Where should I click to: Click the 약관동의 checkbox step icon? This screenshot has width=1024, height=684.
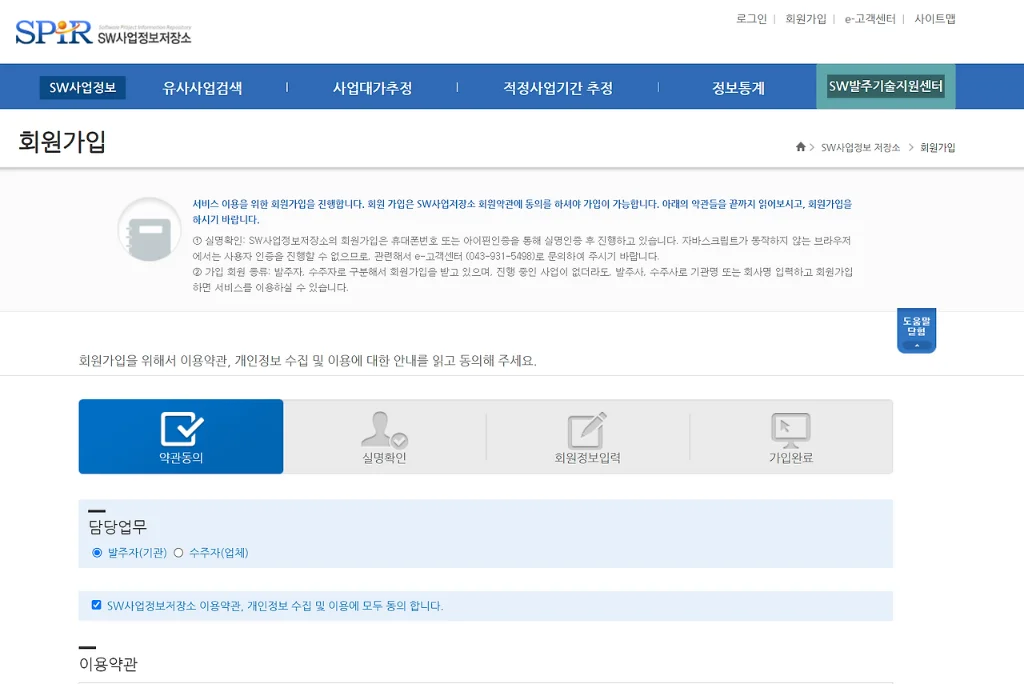tap(181, 429)
